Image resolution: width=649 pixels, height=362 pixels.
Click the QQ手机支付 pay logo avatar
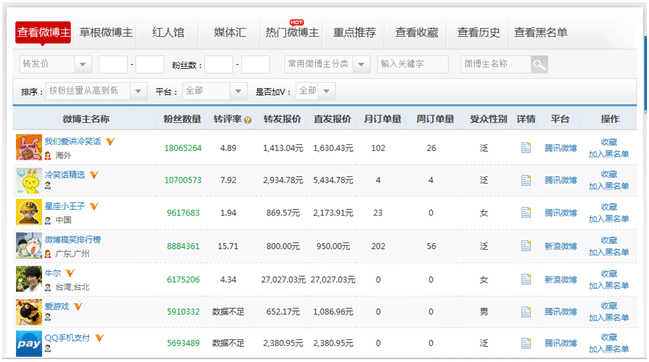(x=29, y=343)
